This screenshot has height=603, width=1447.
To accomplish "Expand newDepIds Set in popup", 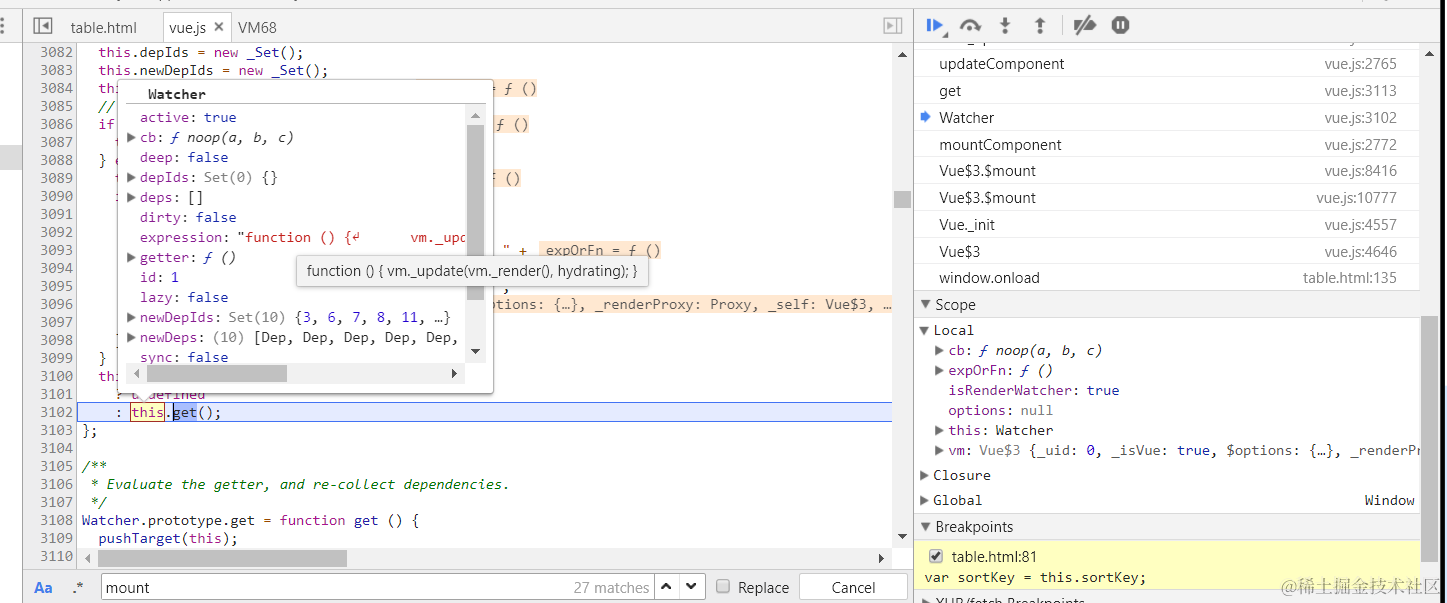I will 131,317.
